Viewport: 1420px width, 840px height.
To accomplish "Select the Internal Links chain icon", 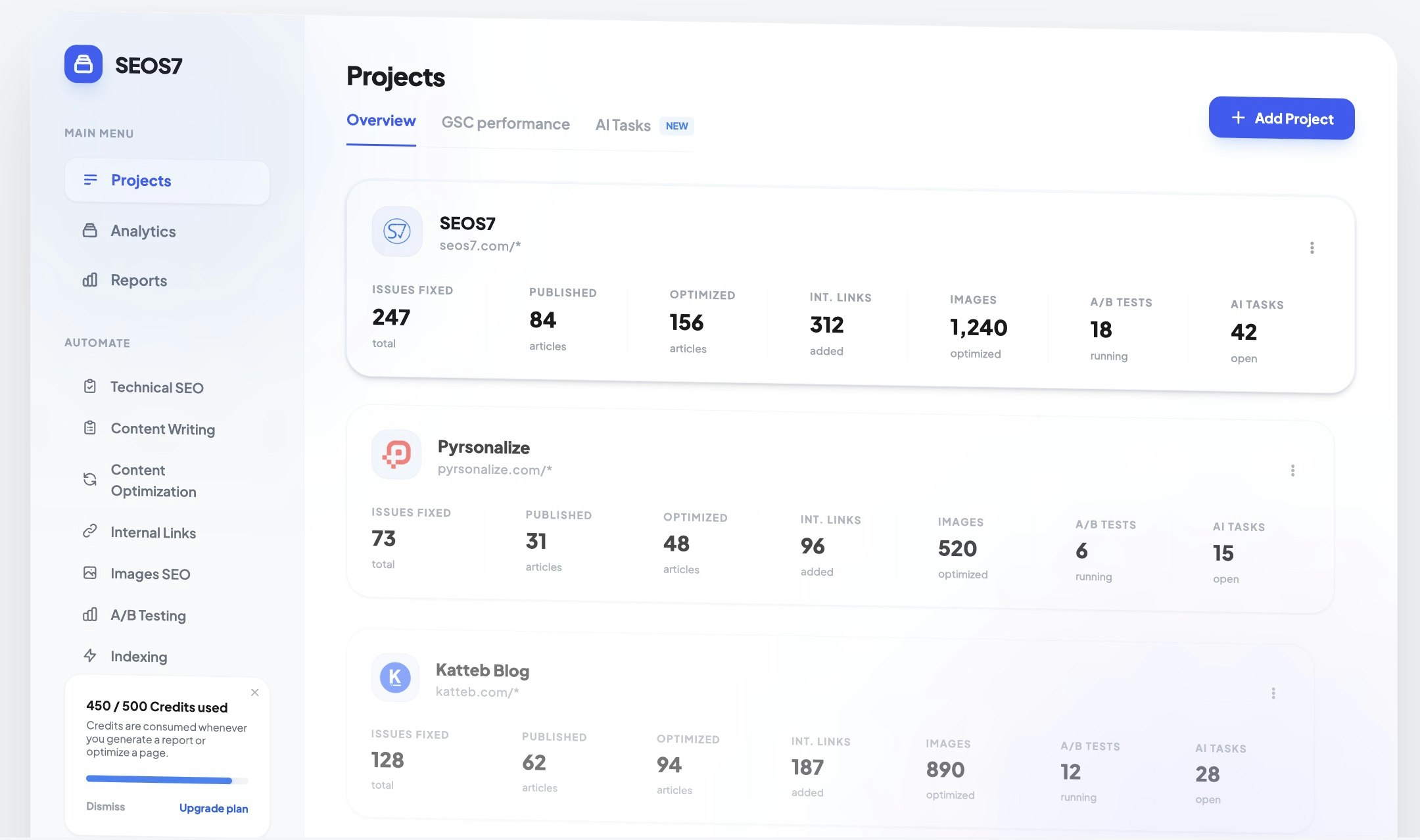I will (91, 532).
